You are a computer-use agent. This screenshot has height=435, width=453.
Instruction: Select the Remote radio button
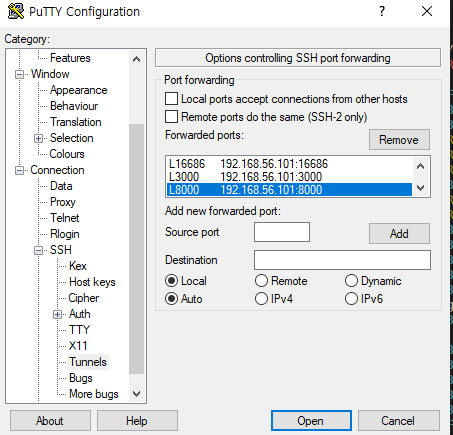point(261,281)
